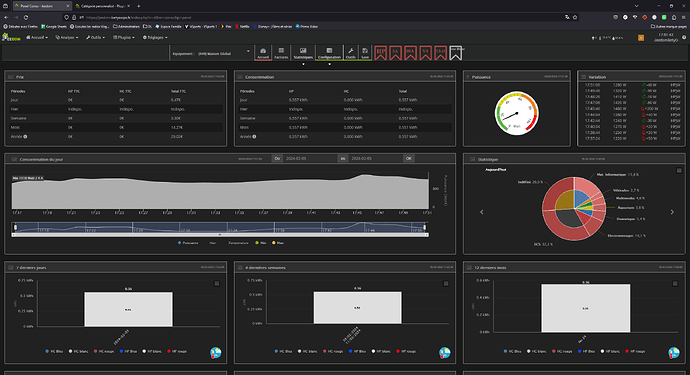Screen dimensions: 690x375
Task: Click weather icon in 4 dernières semaines
Action: pyautogui.click(x=444, y=353)
